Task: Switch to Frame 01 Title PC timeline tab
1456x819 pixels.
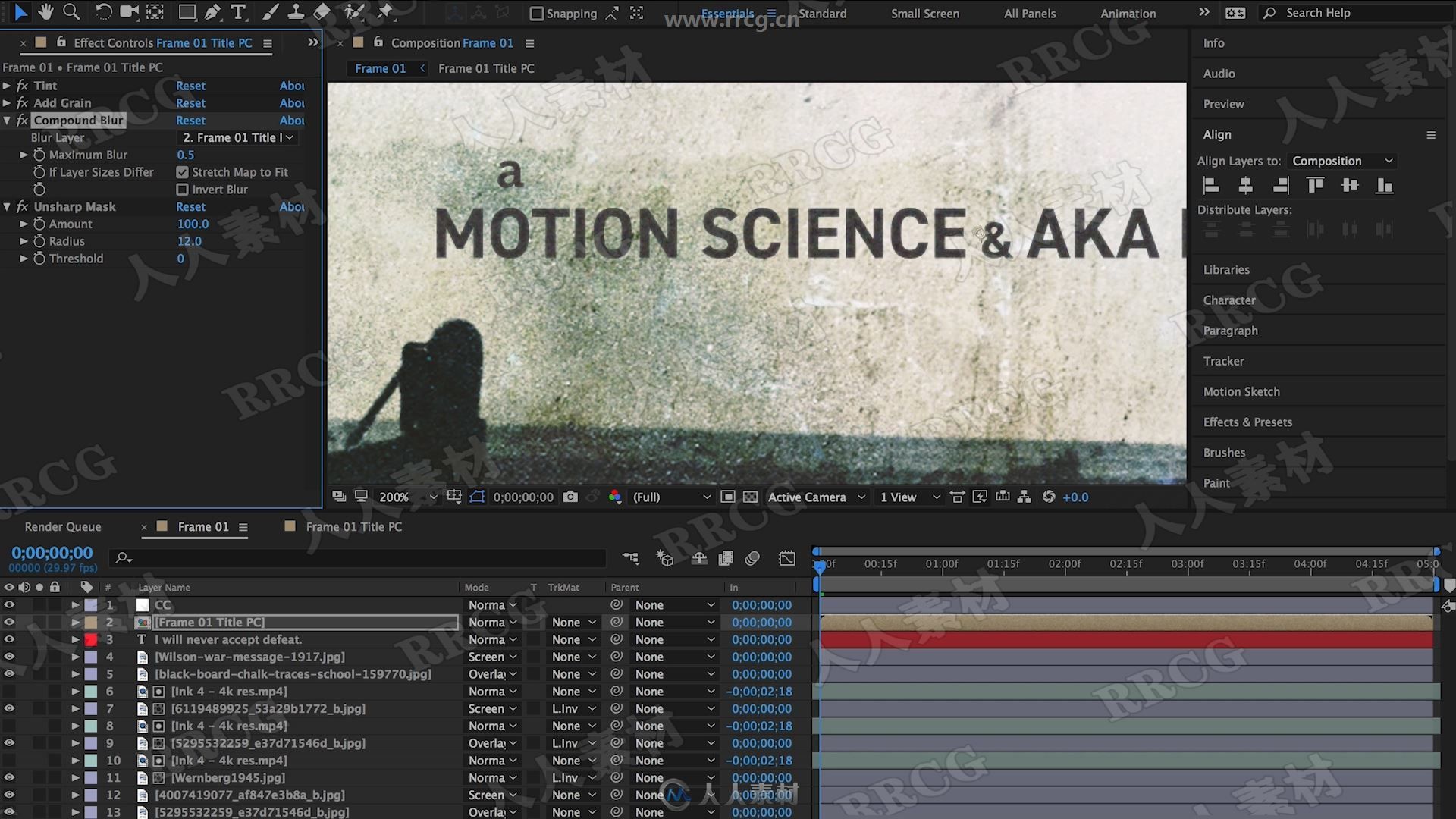Action: coord(353,526)
